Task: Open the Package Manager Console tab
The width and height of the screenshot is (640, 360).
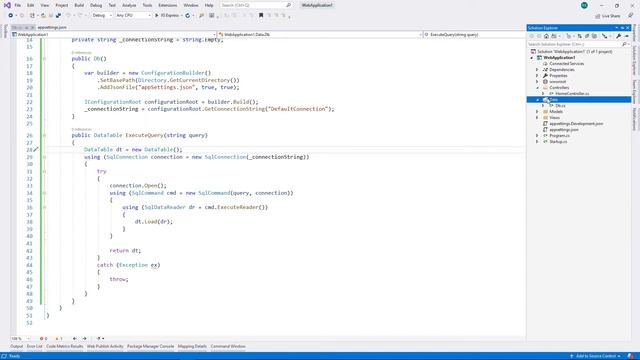Action: tap(151, 347)
